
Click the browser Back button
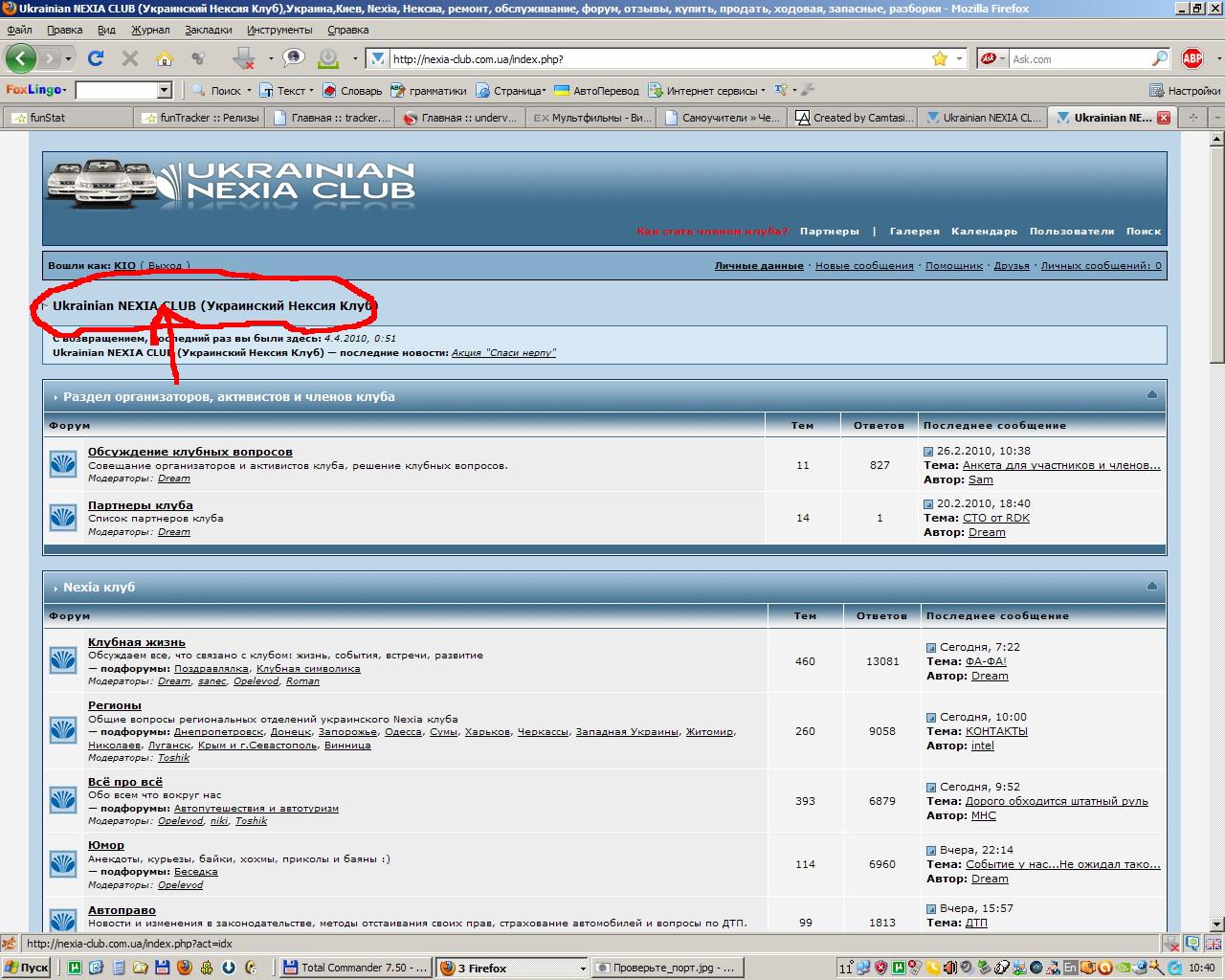coord(21,58)
